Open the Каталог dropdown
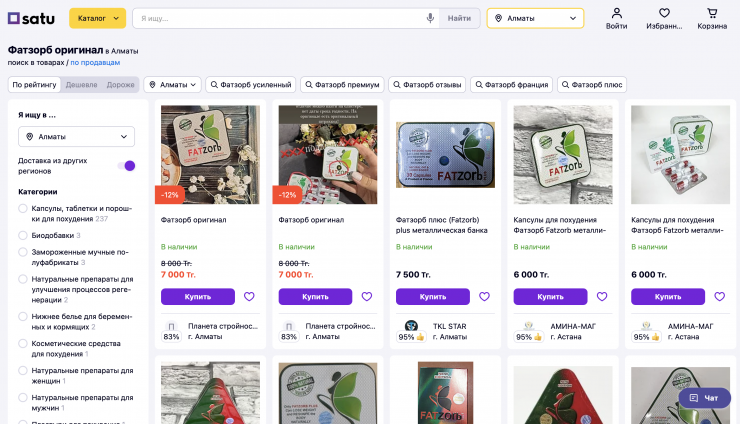The height and width of the screenshot is (424, 740). point(97,18)
